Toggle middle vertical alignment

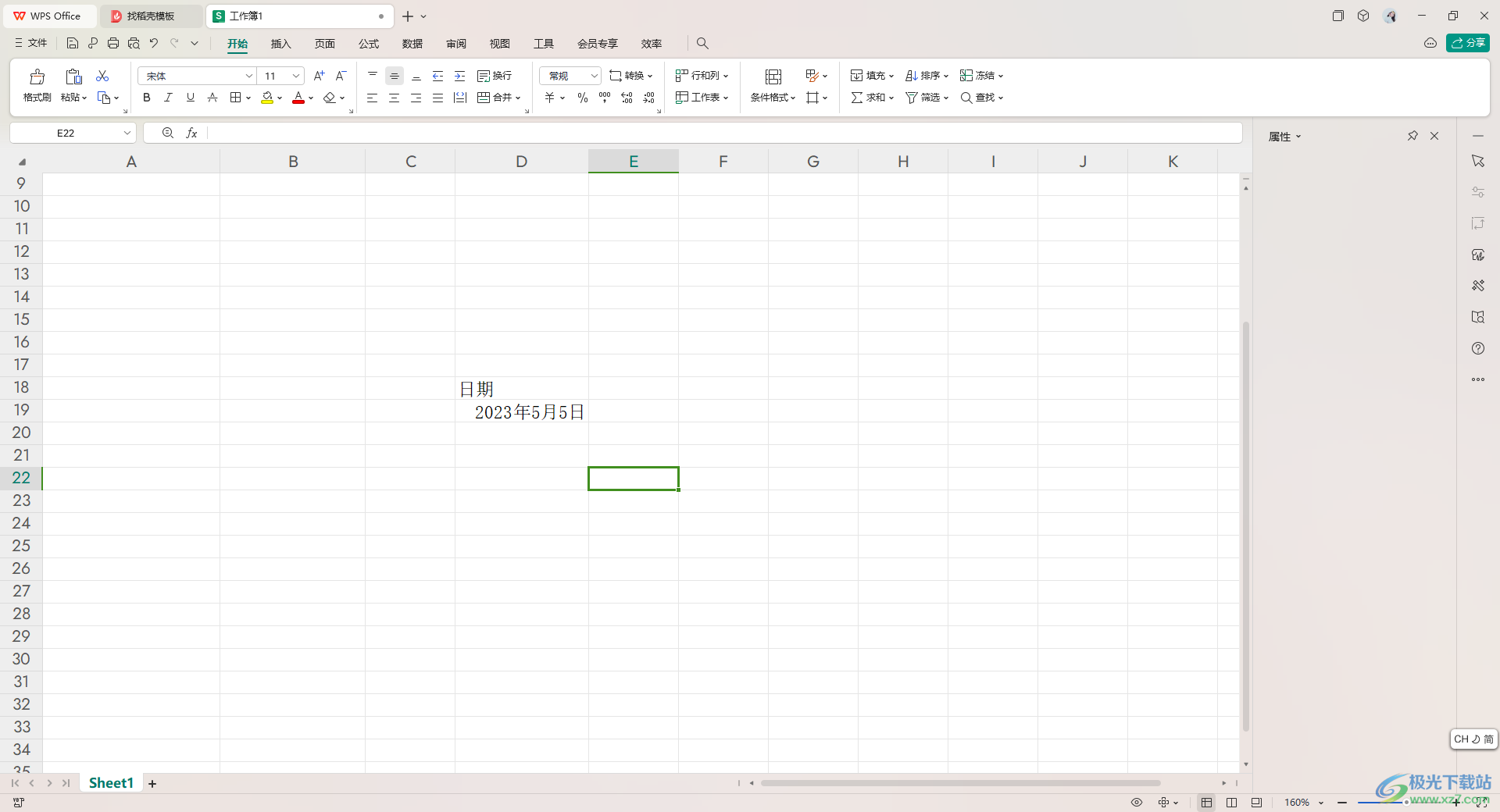coord(395,76)
